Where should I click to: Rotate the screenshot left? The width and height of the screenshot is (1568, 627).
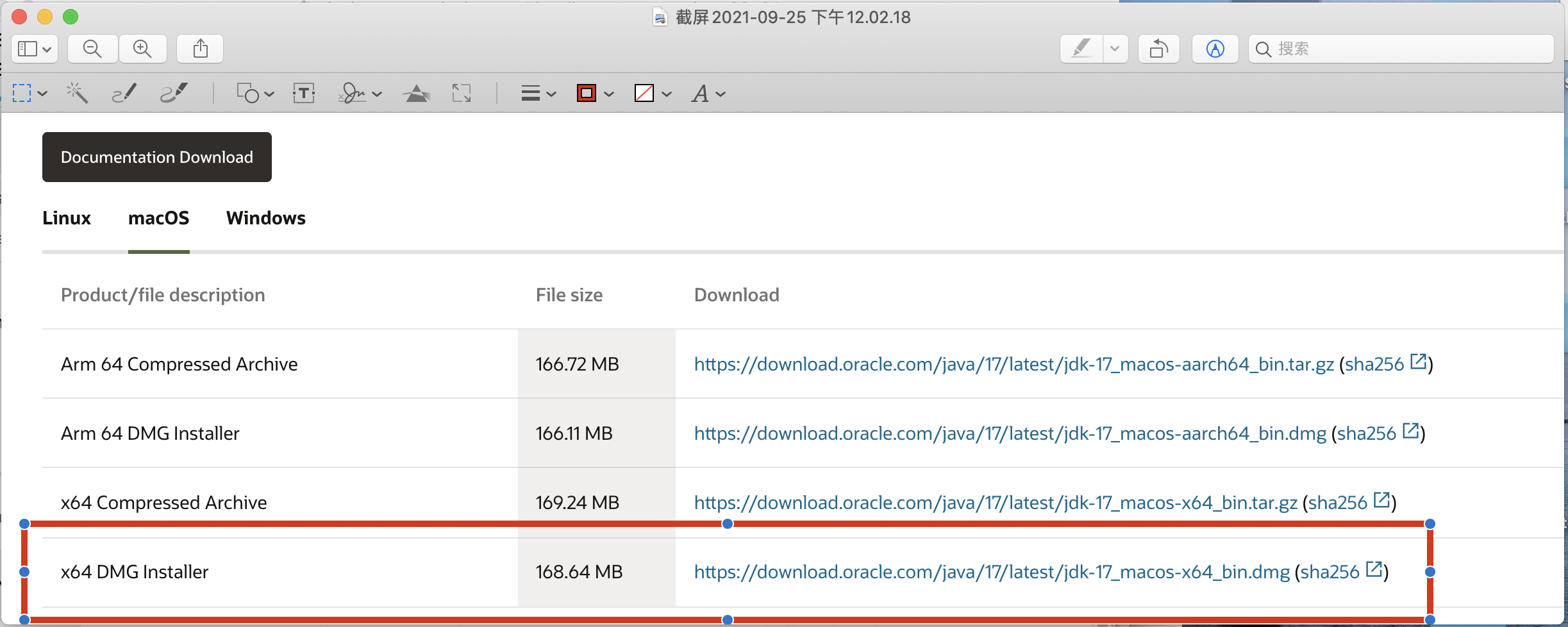coord(1158,49)
